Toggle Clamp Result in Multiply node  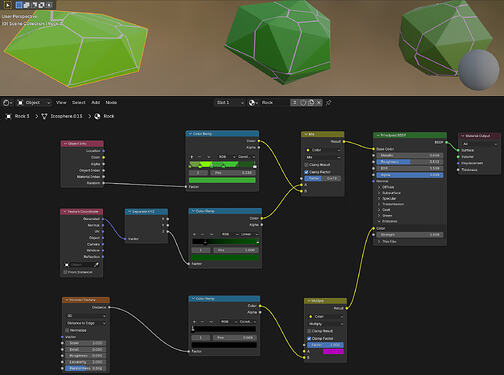(309, 331)
